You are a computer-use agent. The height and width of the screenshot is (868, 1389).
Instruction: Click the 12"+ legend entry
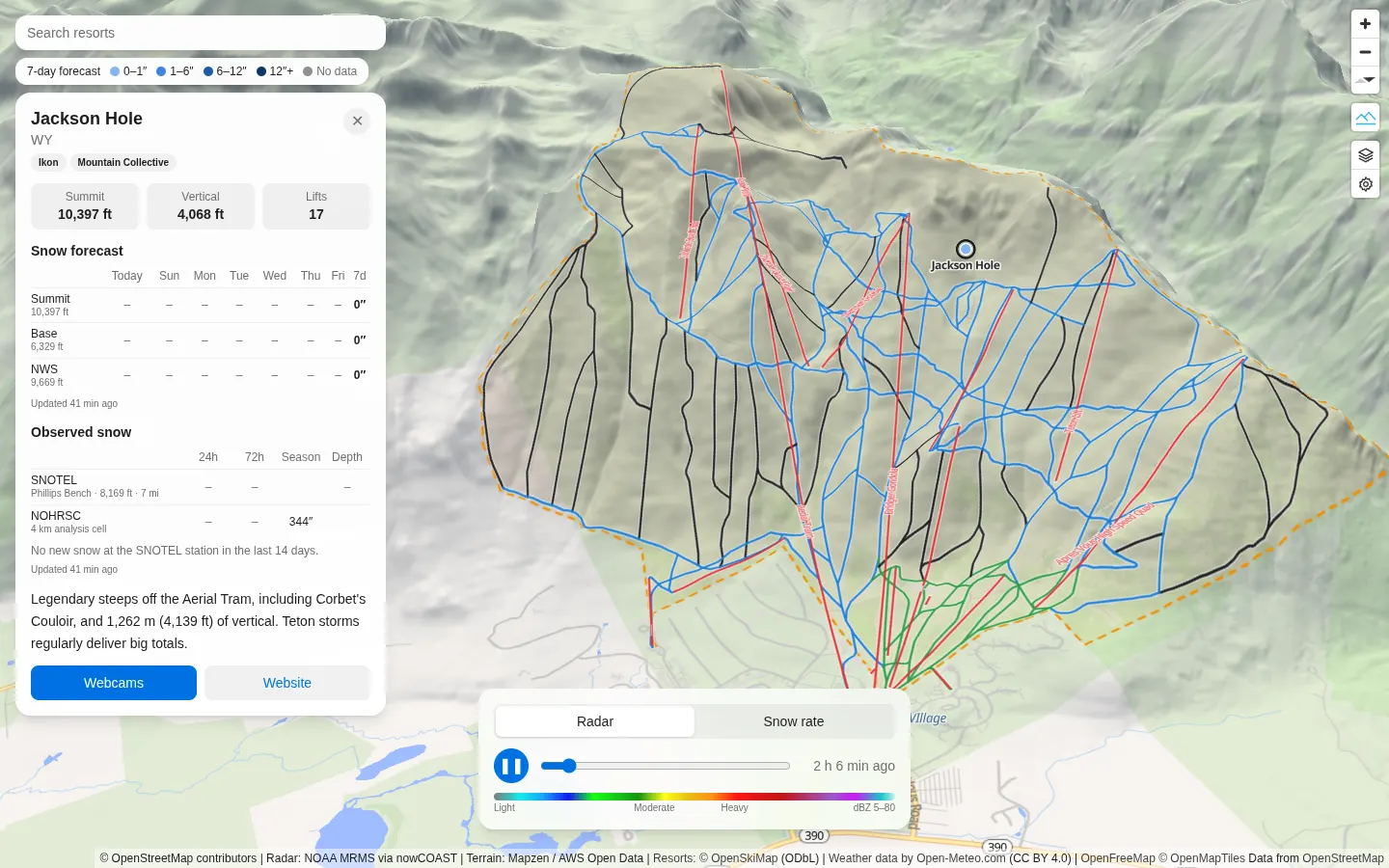pos(275,71)
